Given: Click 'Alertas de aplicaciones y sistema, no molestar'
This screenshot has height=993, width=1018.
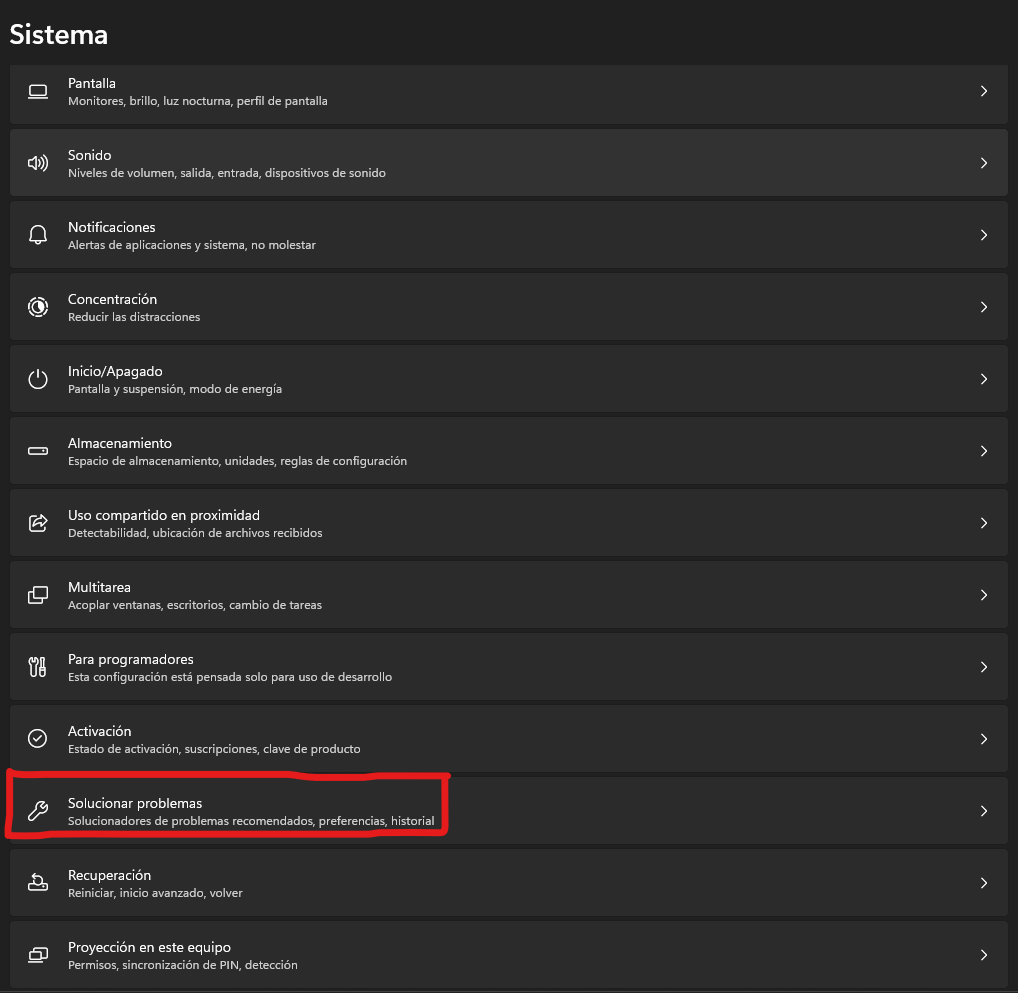Looking at the screenshot, I should pos(192,245).
